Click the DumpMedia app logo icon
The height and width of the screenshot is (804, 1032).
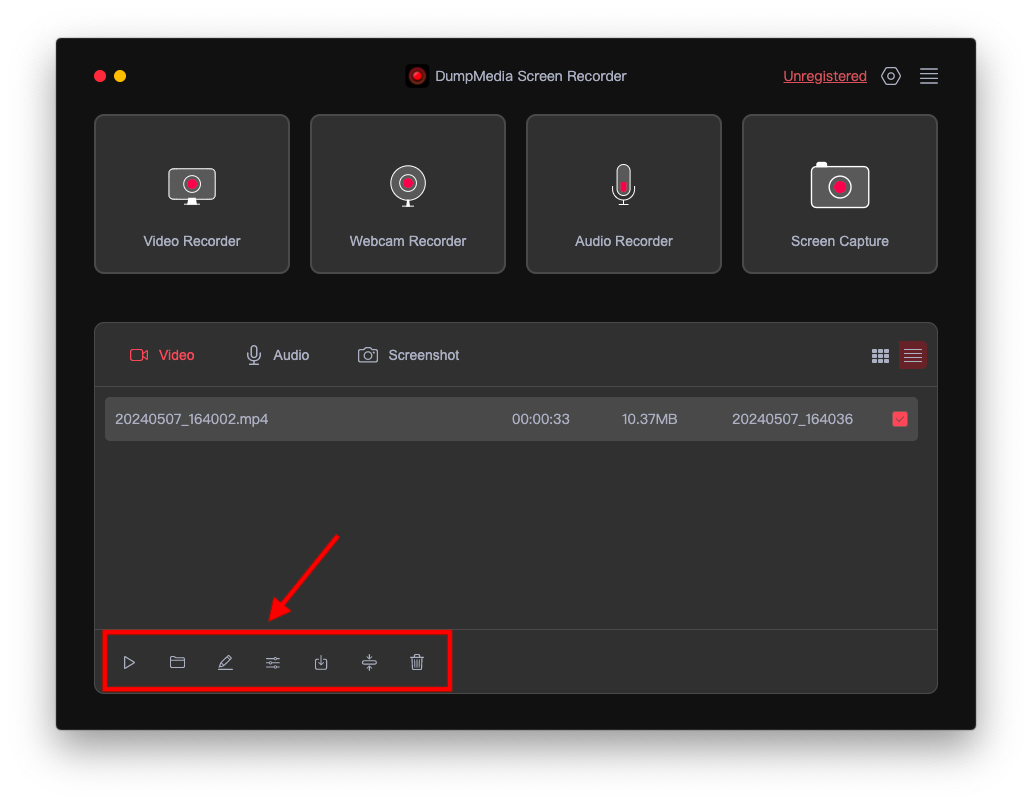pos(417,76)
